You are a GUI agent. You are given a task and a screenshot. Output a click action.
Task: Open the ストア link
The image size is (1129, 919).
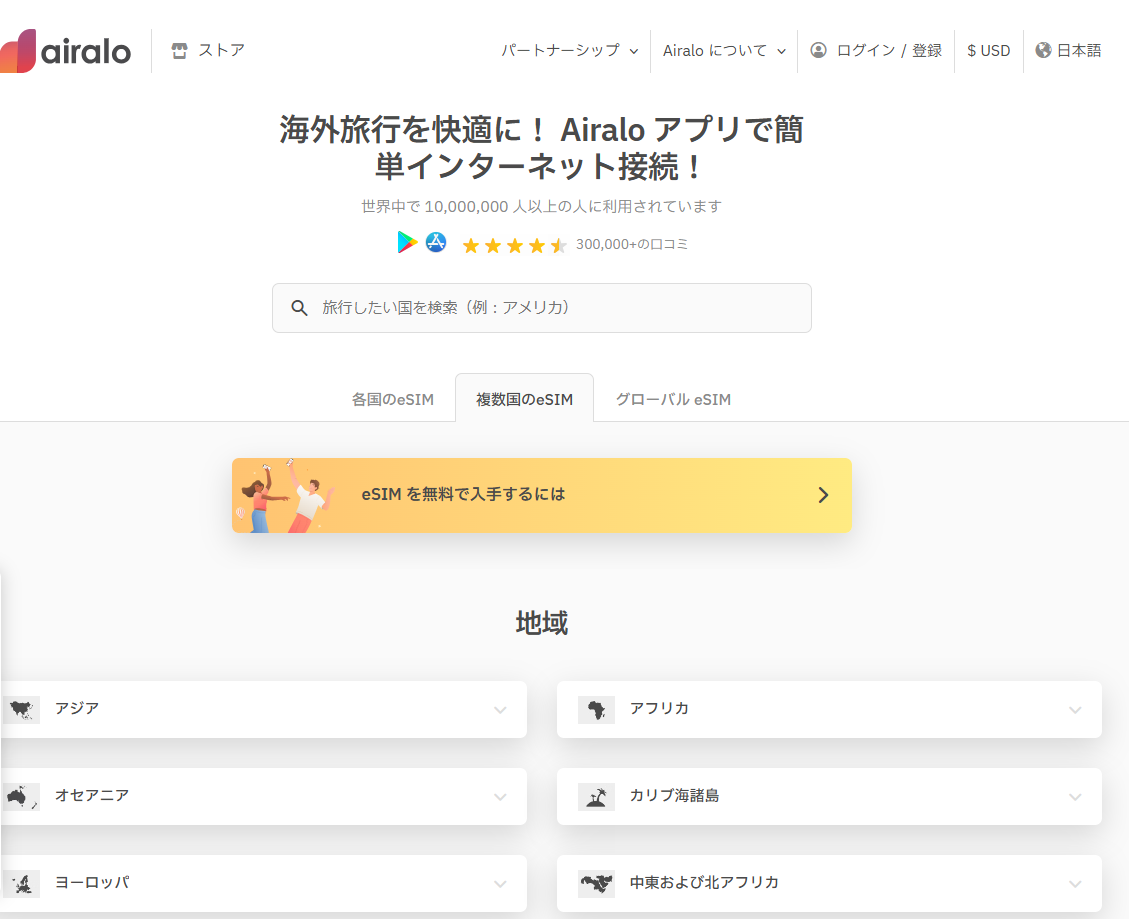pos(222,50)
